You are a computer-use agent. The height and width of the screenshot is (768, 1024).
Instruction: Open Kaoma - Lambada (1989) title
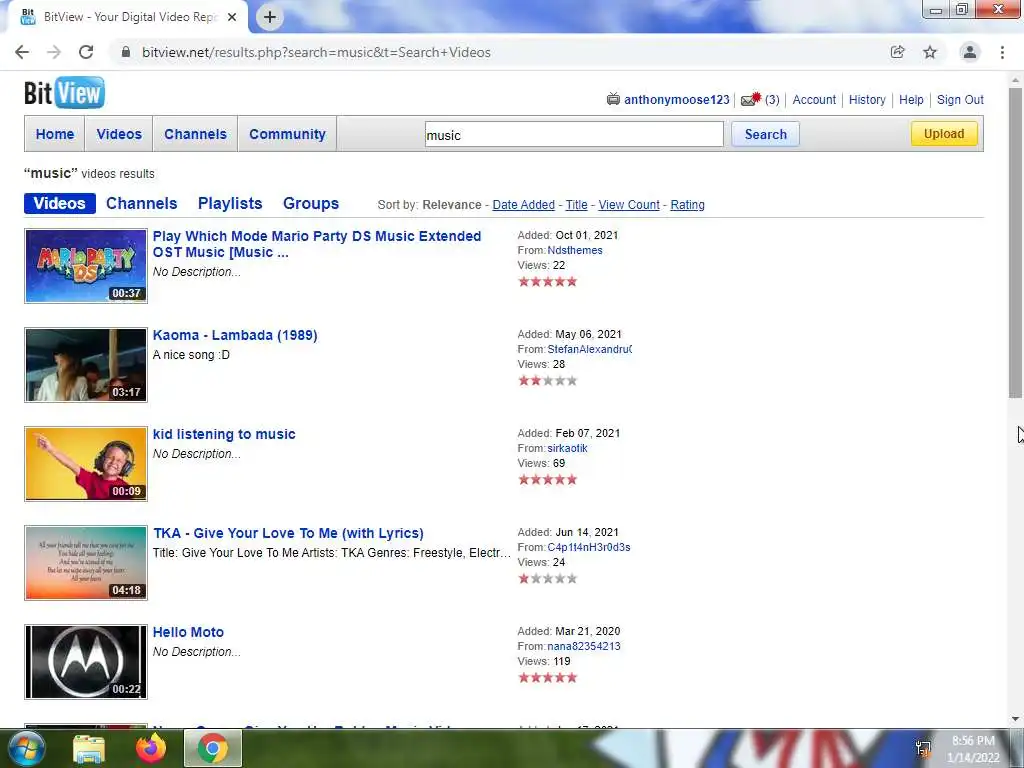(x=235, y=335)
